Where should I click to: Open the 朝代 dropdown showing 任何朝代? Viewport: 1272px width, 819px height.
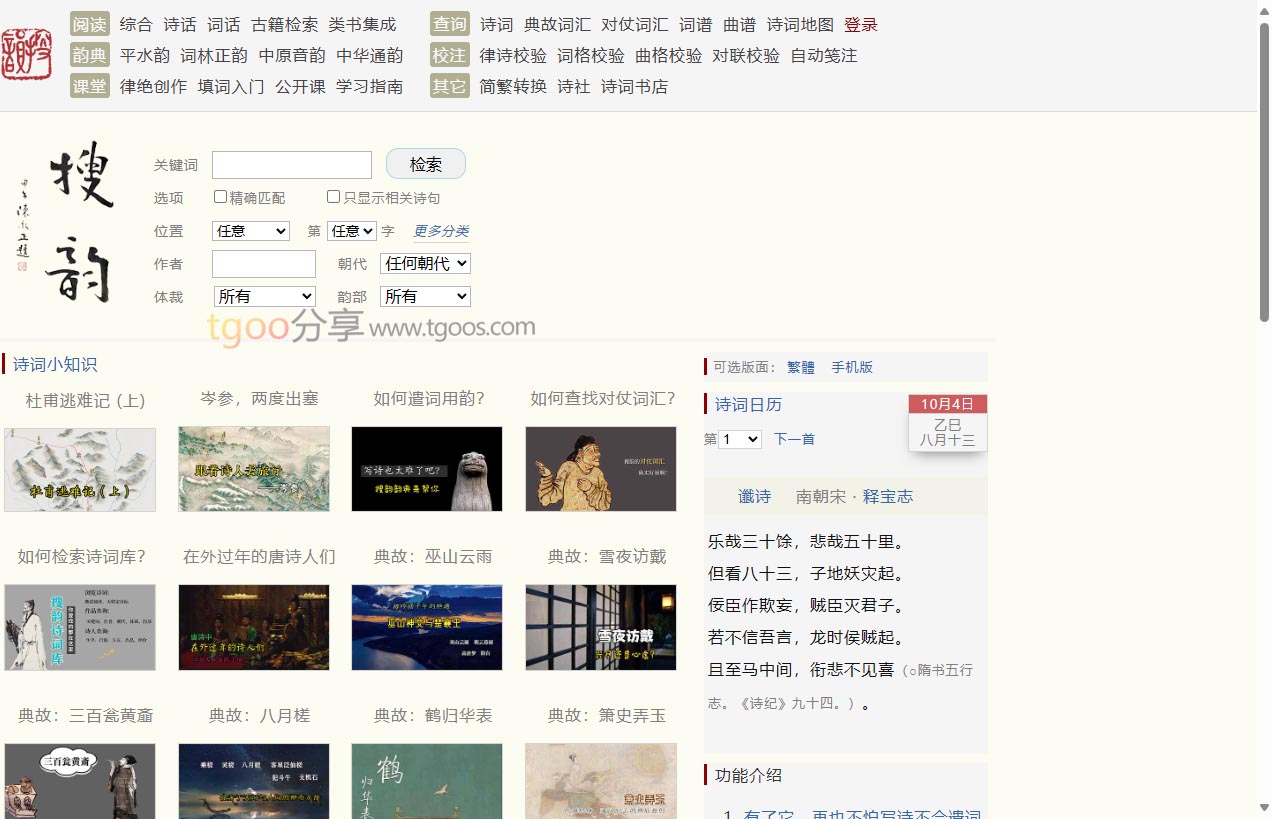425,264
